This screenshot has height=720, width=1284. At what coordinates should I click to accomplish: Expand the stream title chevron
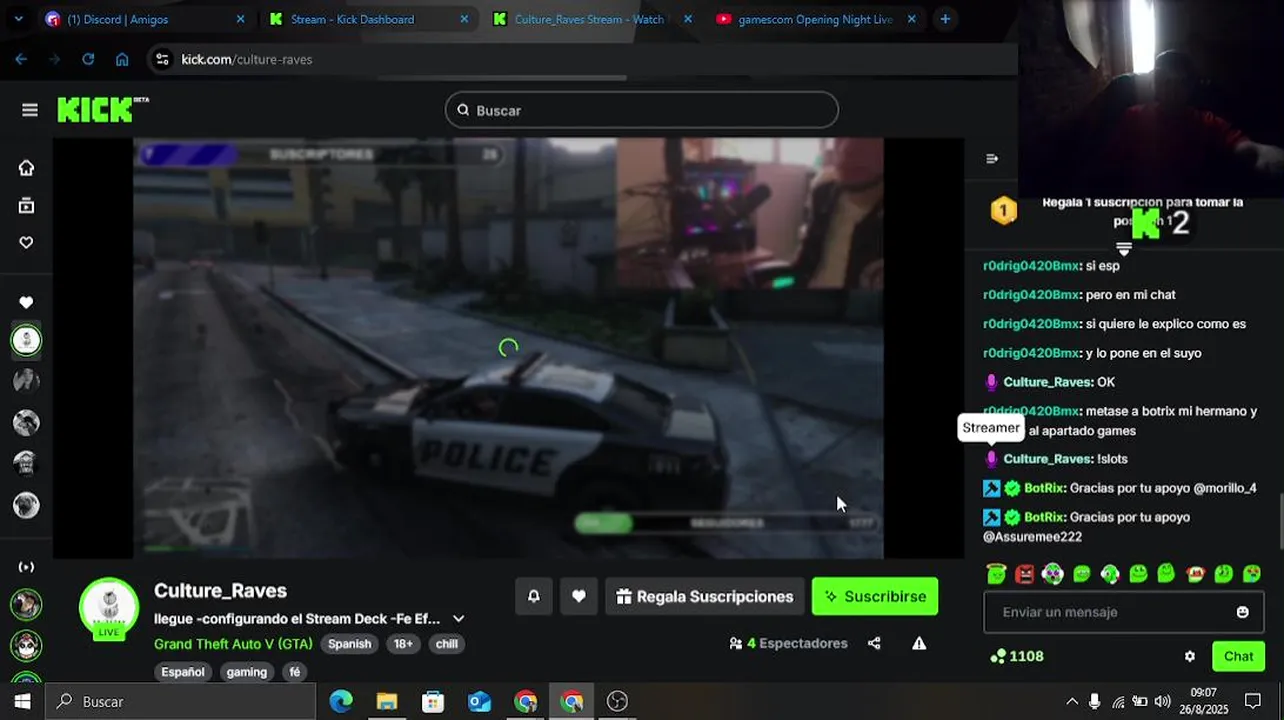coord(458,619)
